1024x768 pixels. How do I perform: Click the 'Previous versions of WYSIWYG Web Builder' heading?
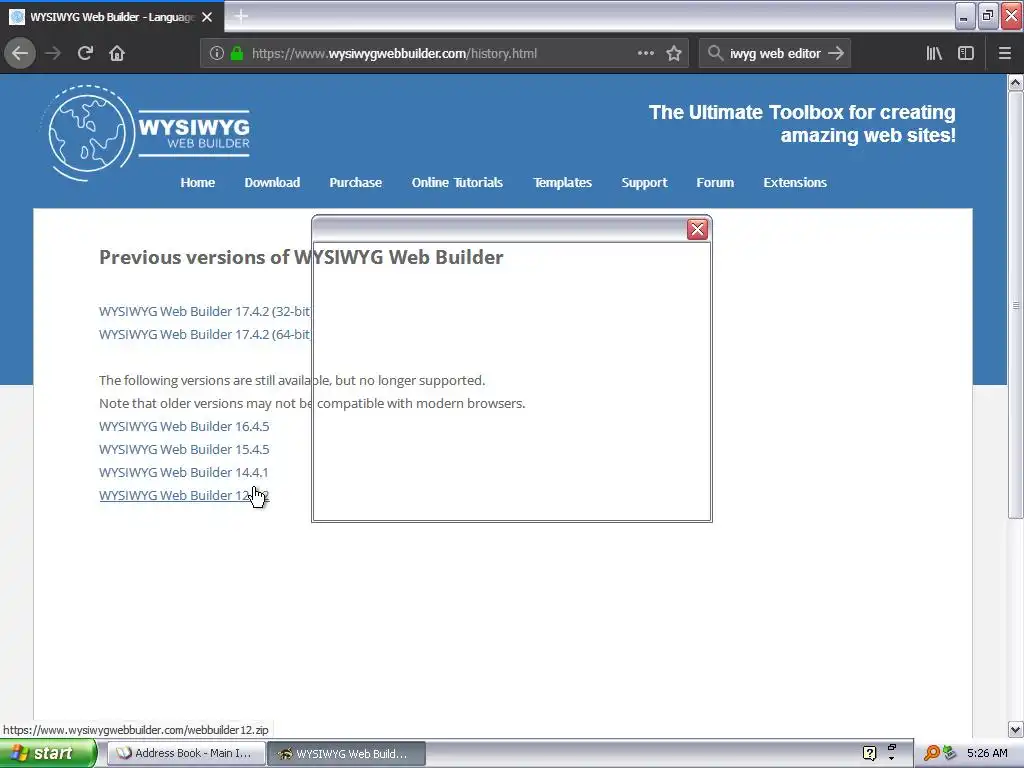(x=301, y=257)
